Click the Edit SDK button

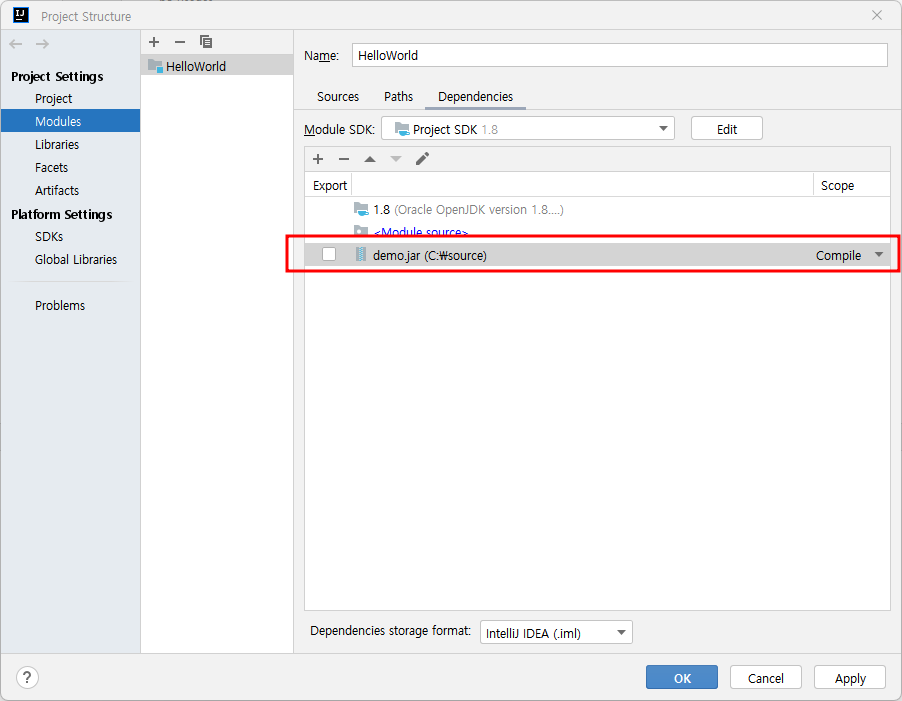tap(727, 129)
